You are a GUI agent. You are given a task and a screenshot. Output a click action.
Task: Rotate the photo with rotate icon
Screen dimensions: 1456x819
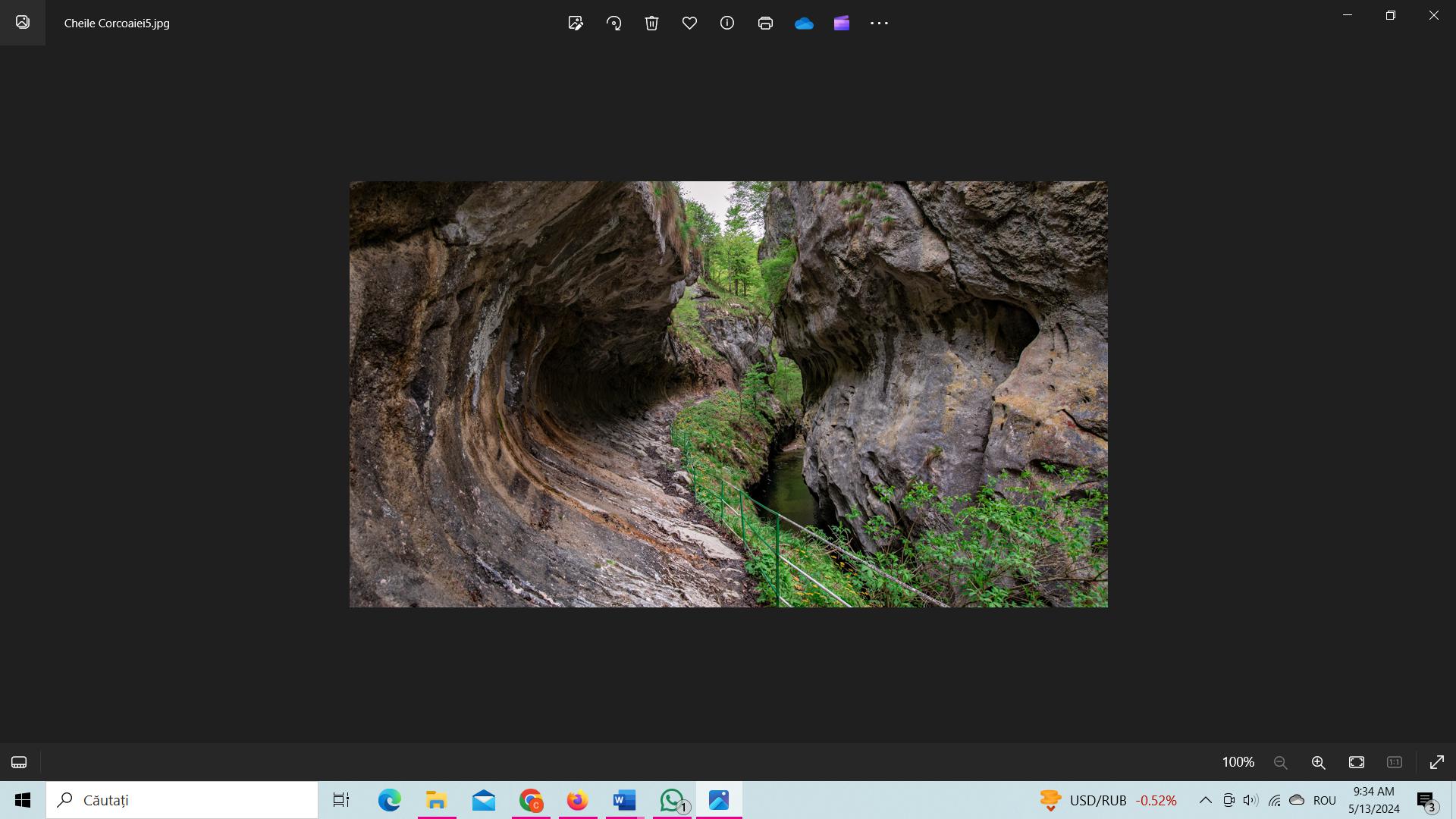(x=613, y=23)
